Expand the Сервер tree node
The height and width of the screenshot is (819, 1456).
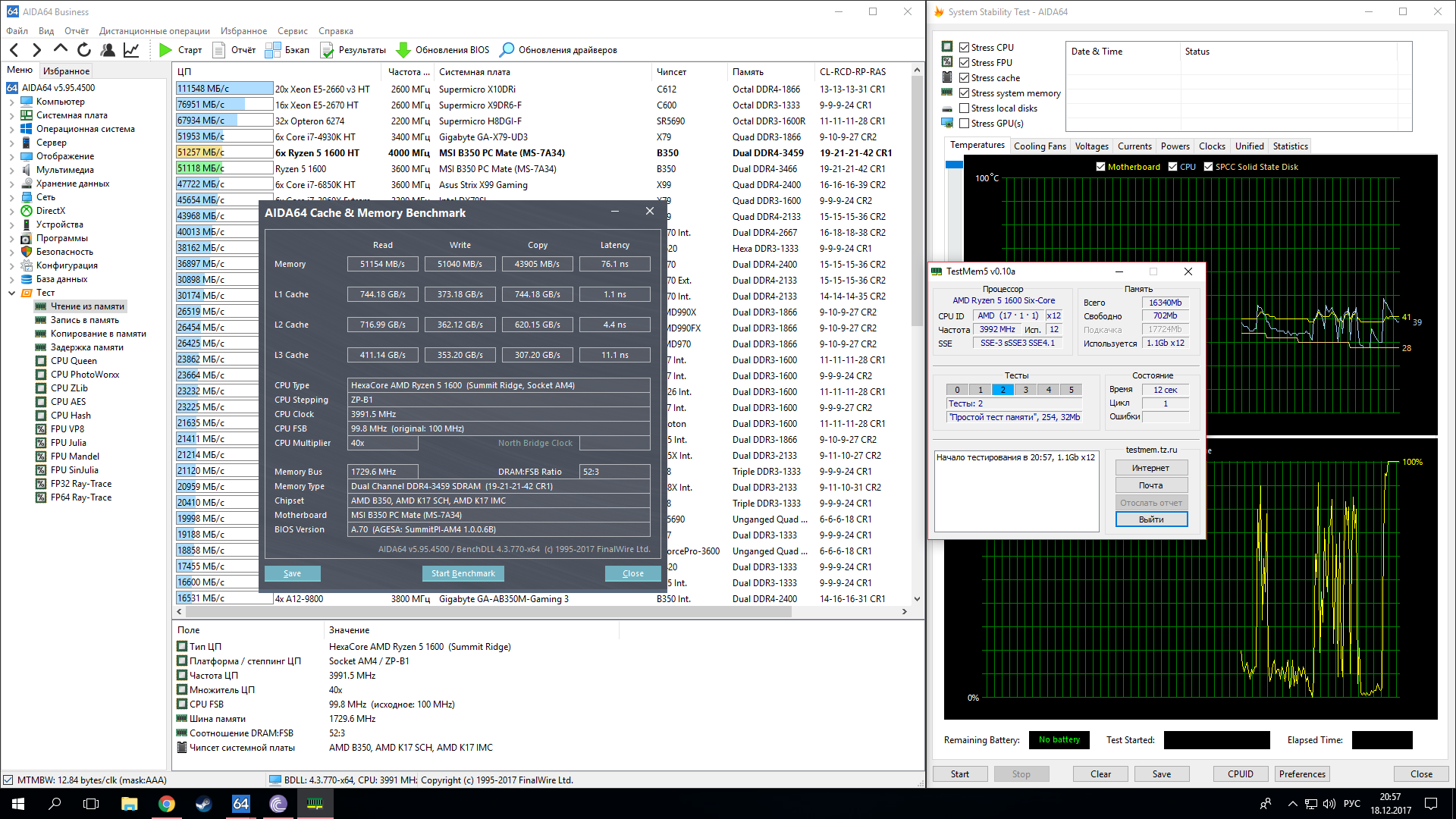coord(11,143)
